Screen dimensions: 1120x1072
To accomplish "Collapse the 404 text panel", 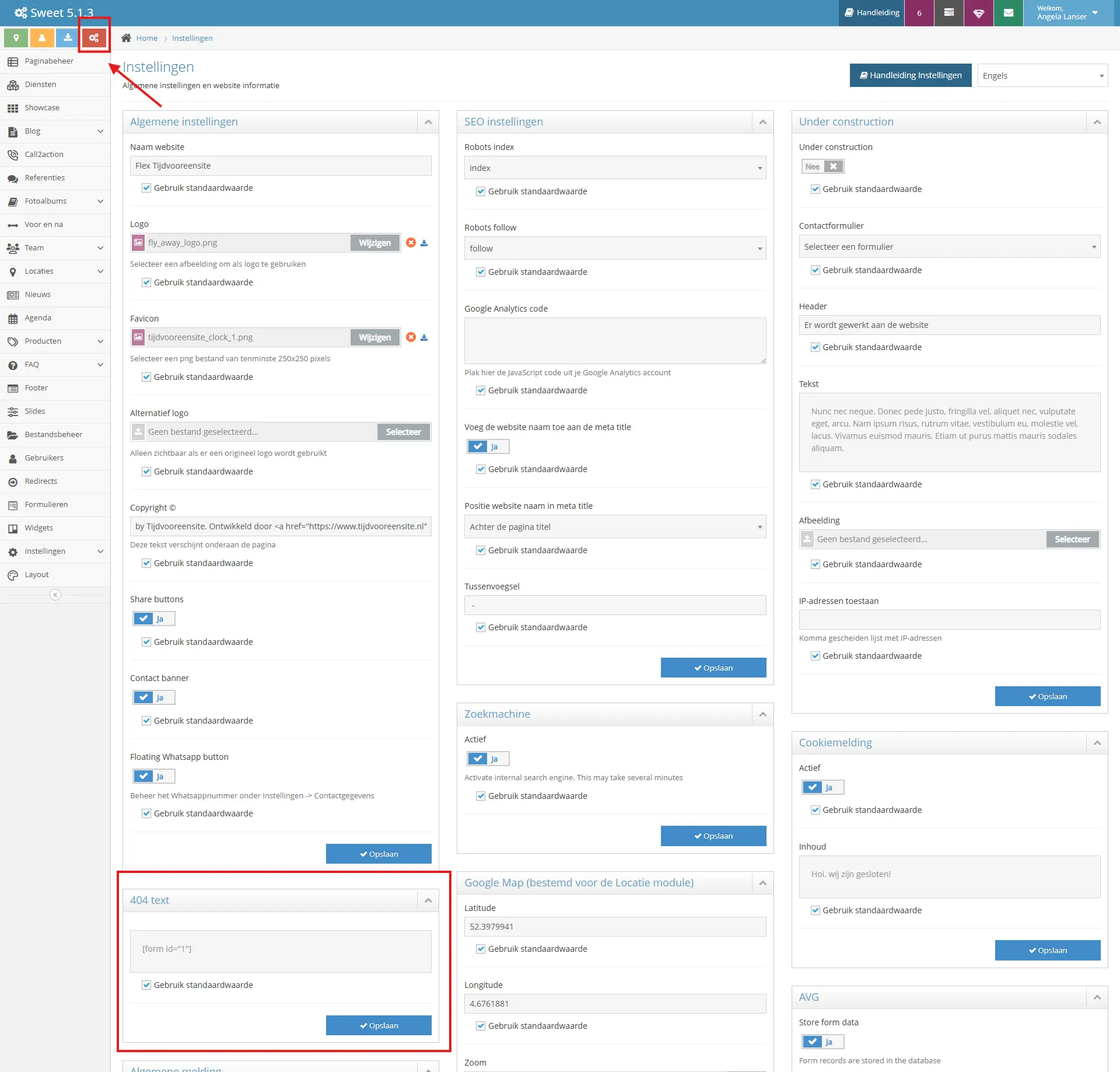I will (x=428, y=900).
